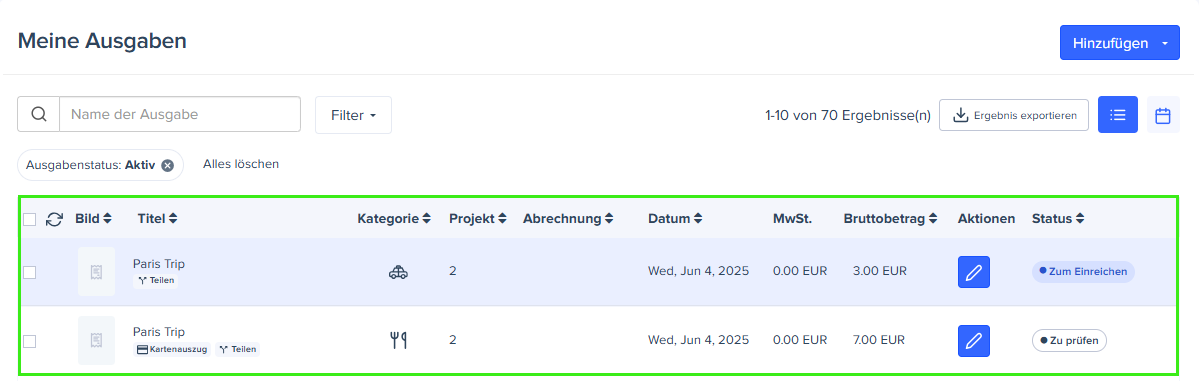1199x381 pixels.
Task: Click the taxi category icon
Action: (398, 272)
